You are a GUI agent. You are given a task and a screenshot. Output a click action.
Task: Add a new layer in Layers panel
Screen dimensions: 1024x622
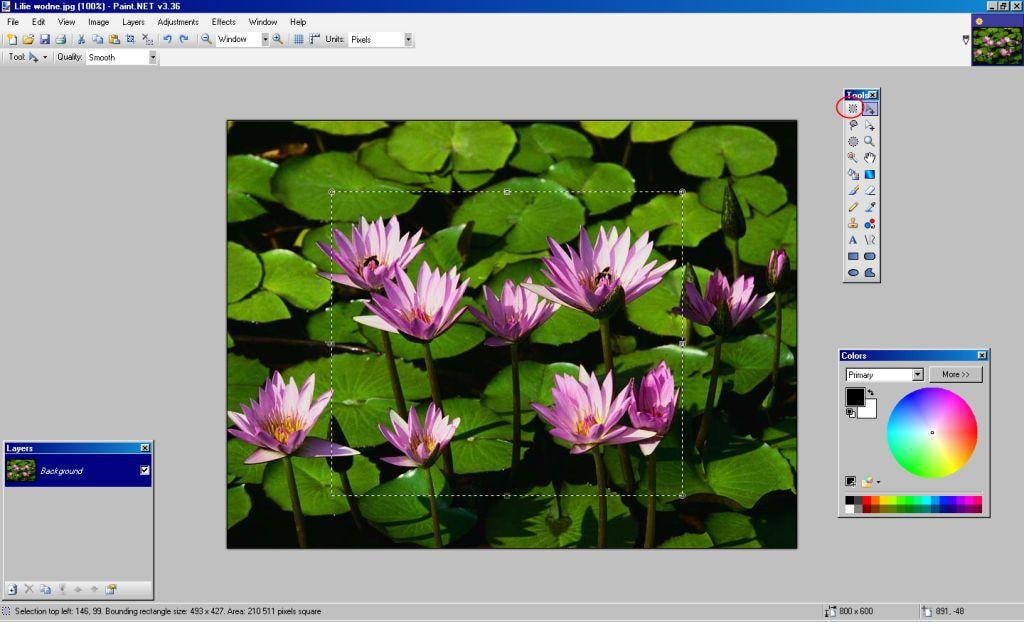click(x=12, y=589)
